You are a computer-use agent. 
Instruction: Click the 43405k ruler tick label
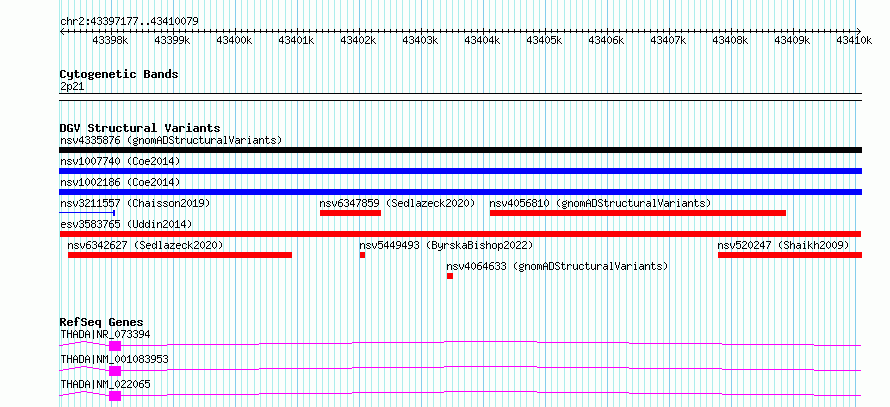[545, 40]
